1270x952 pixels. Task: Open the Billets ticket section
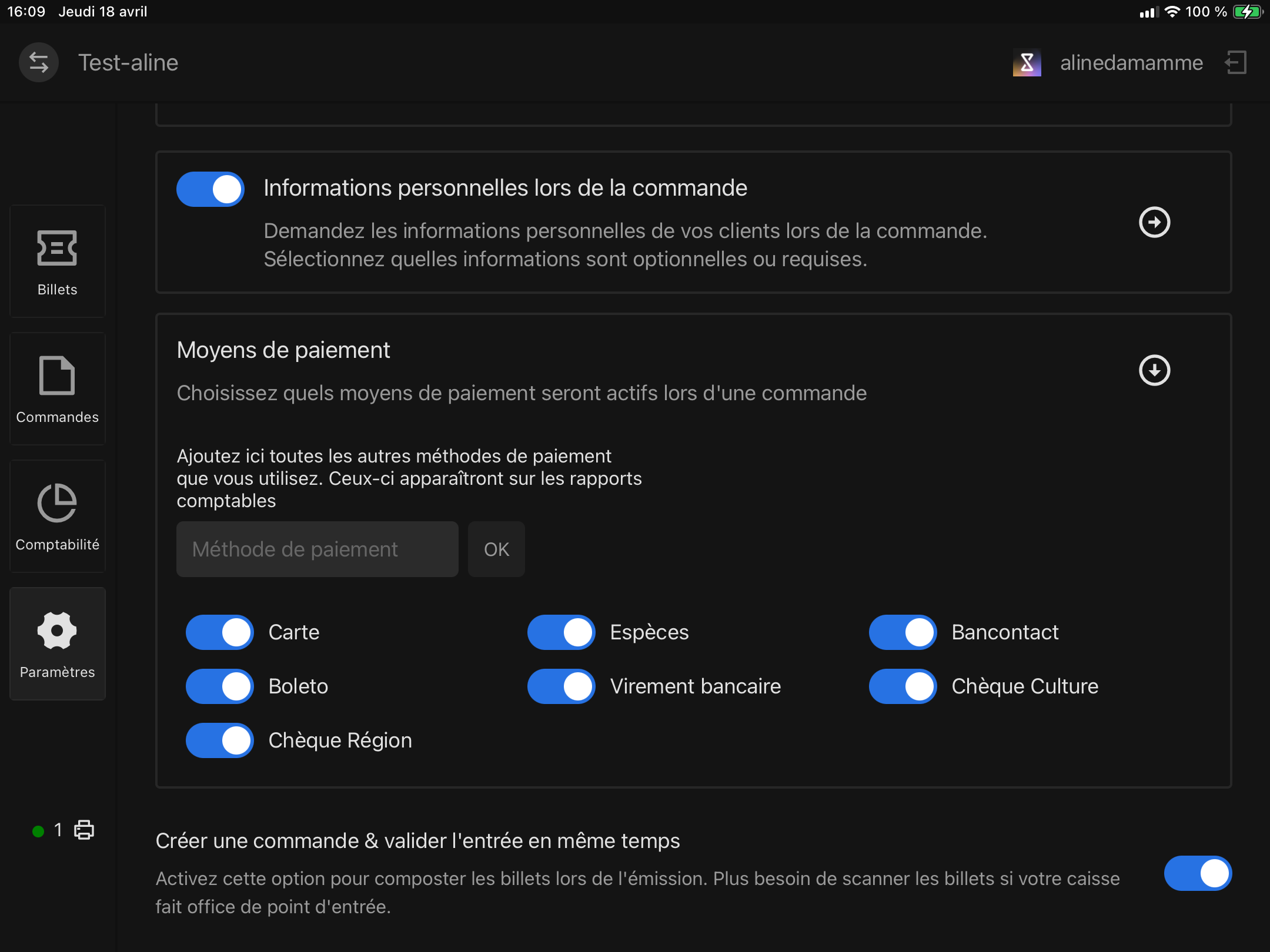coord(58,262)
